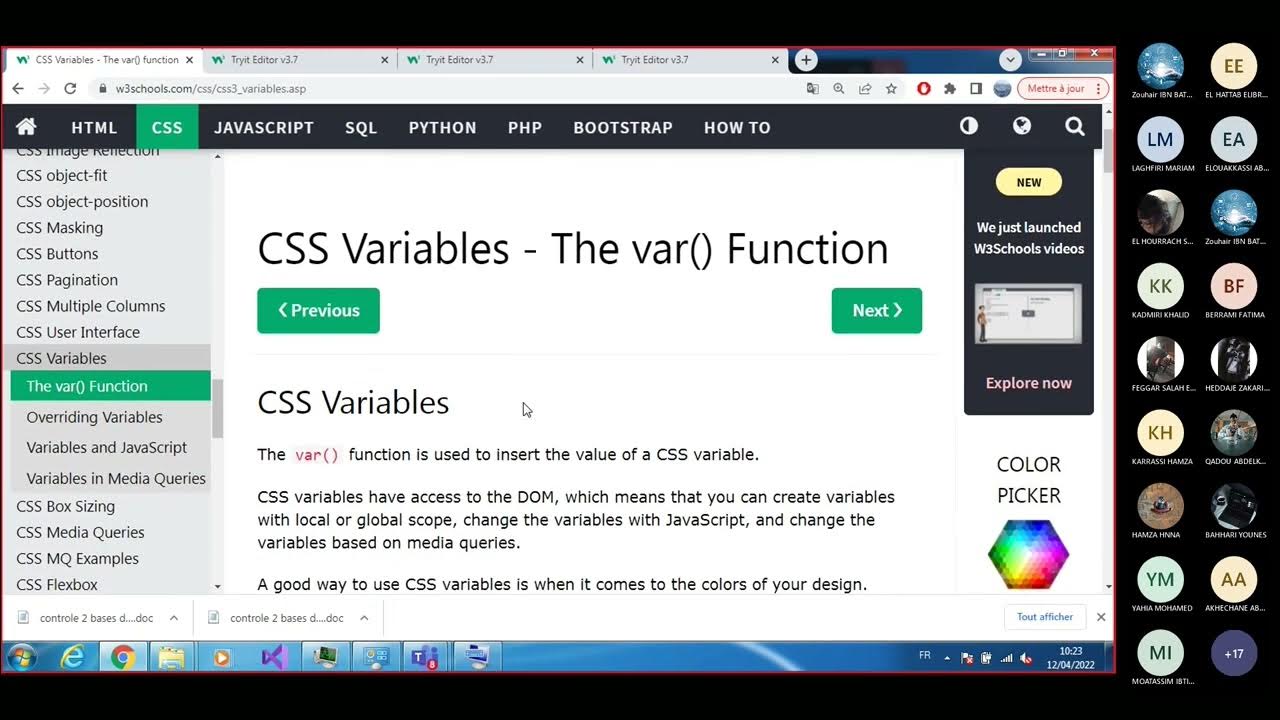Show the +17 more participants

click(x=1234, y=654)
